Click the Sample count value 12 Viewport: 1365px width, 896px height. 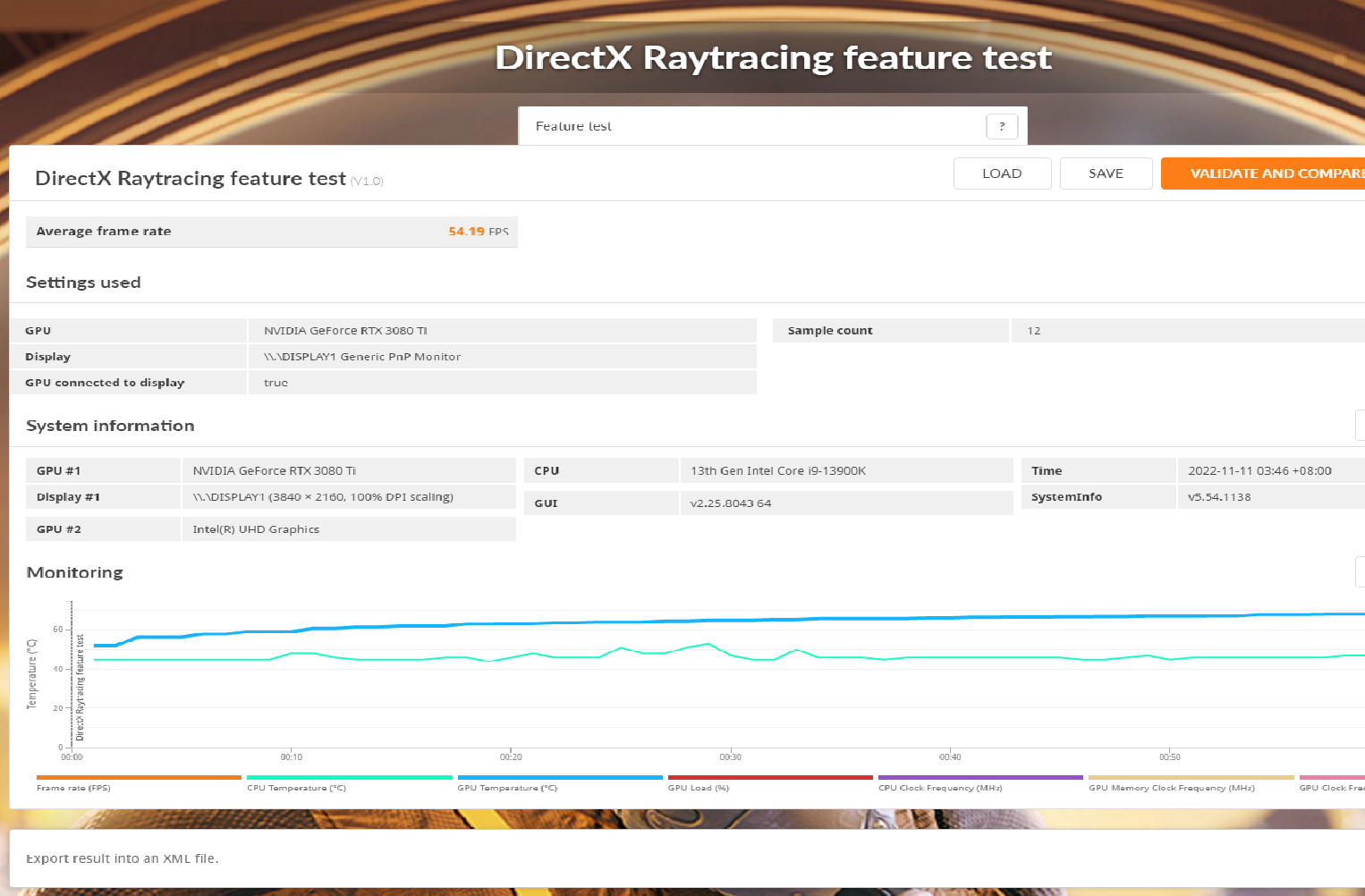(x=1034, y=331)
